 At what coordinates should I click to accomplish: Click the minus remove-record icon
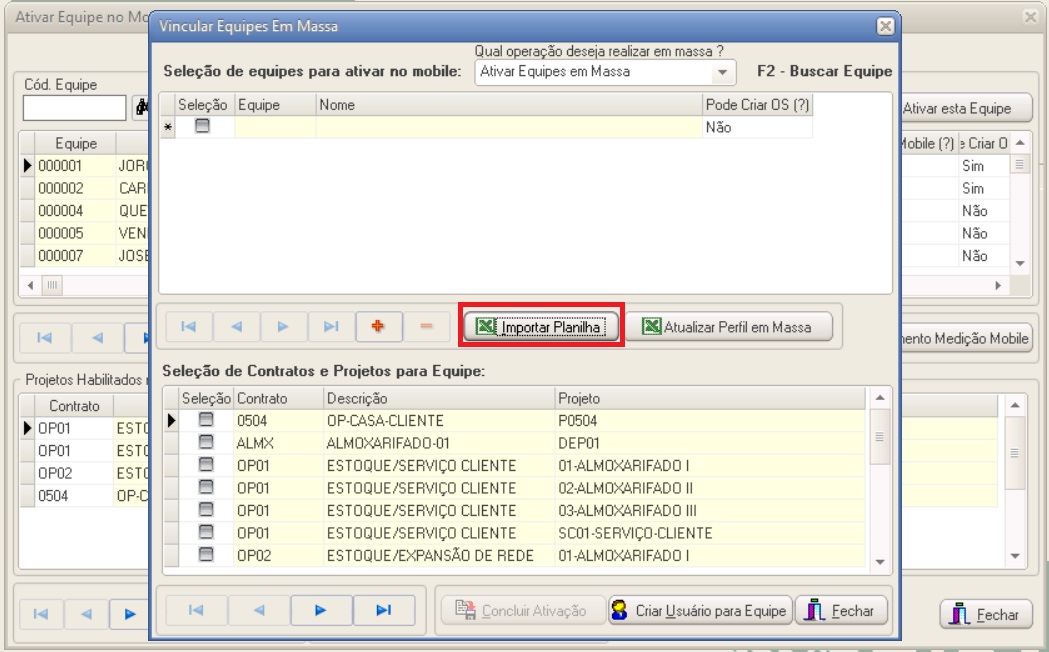click(426, 326)
